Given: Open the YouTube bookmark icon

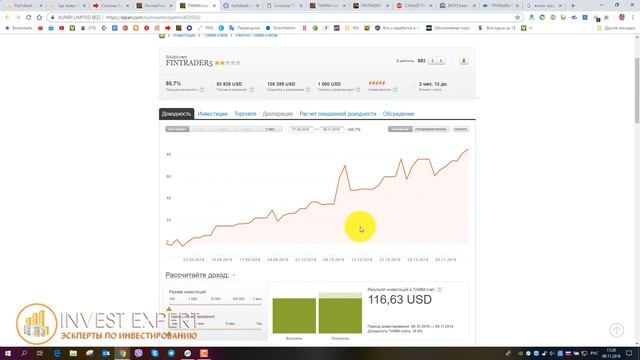Looking at the screenshot, I should coord(62,28).
